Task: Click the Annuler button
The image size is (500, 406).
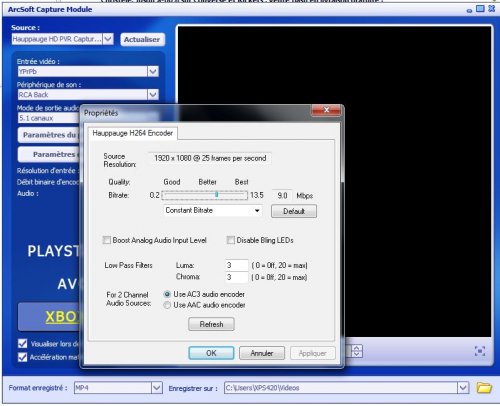Action: tap(262, 353)
